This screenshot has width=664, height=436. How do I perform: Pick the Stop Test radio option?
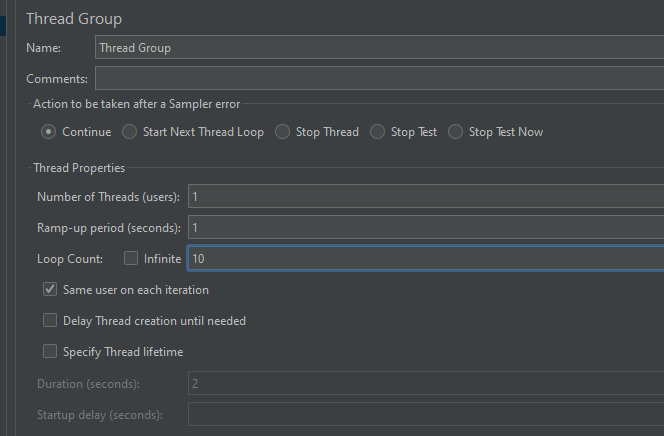[x=378, y=132]
